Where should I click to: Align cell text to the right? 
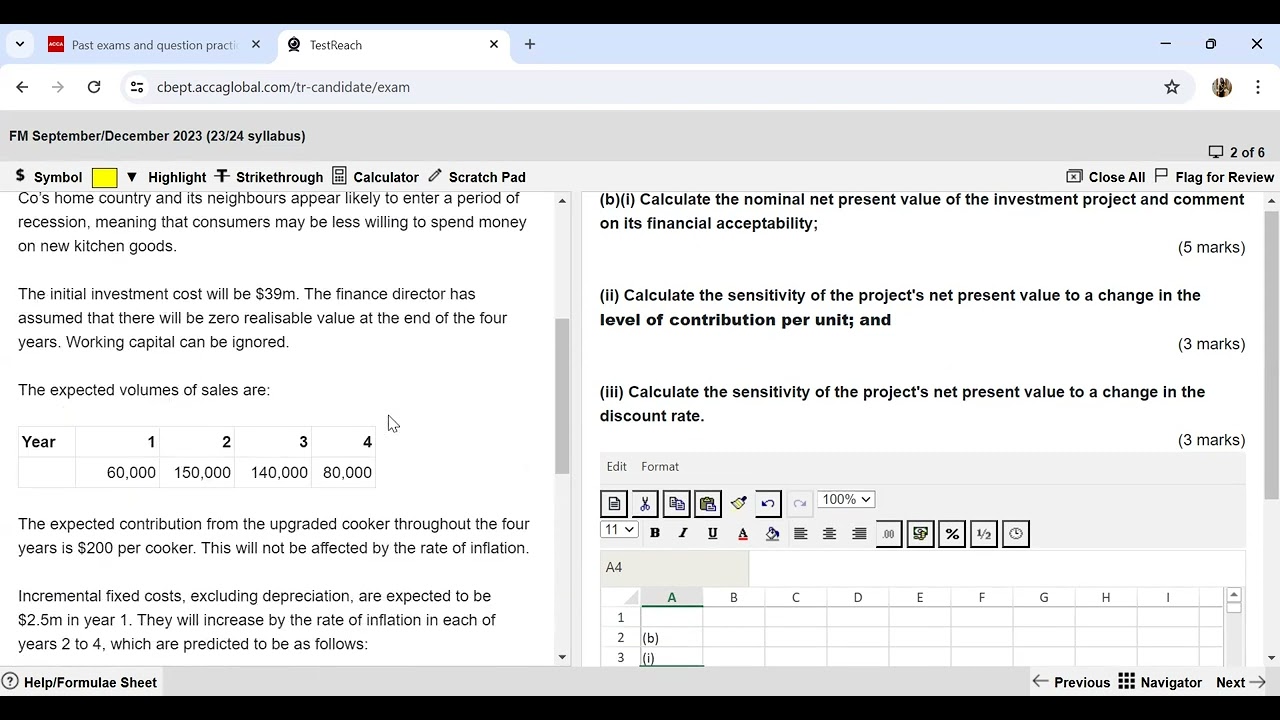click(x=859, y=534)
